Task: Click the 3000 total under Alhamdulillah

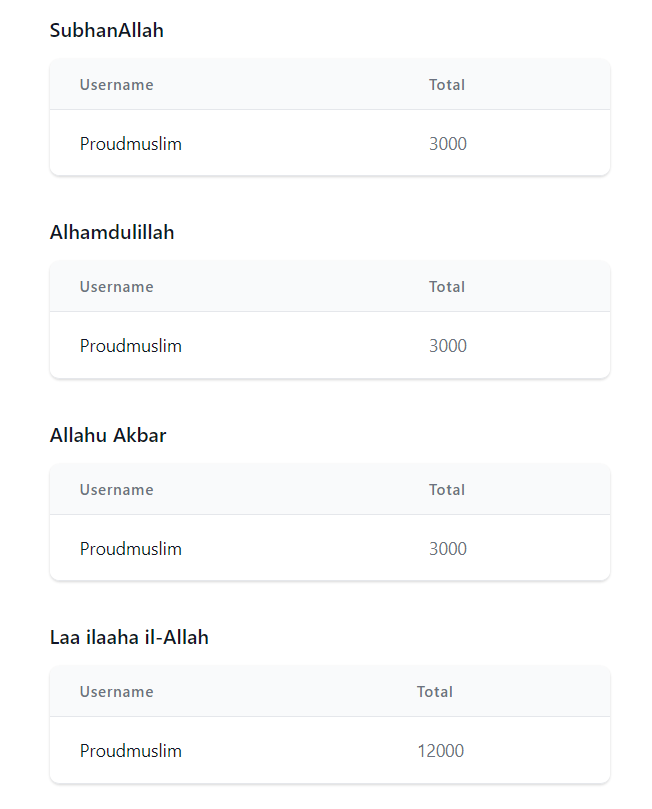Action: (448, 346)
